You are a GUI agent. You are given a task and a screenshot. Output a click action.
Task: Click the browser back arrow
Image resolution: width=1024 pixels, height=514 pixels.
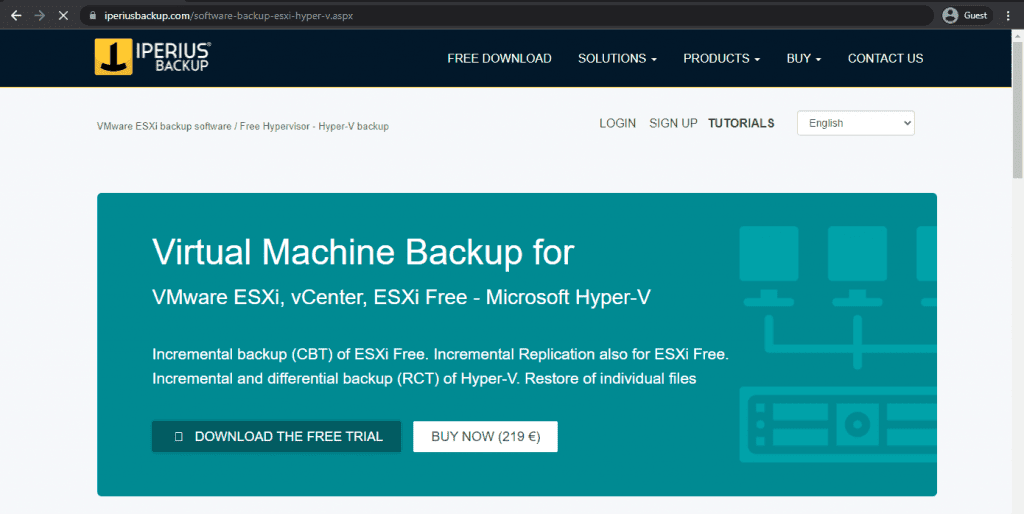click(16, 16)
